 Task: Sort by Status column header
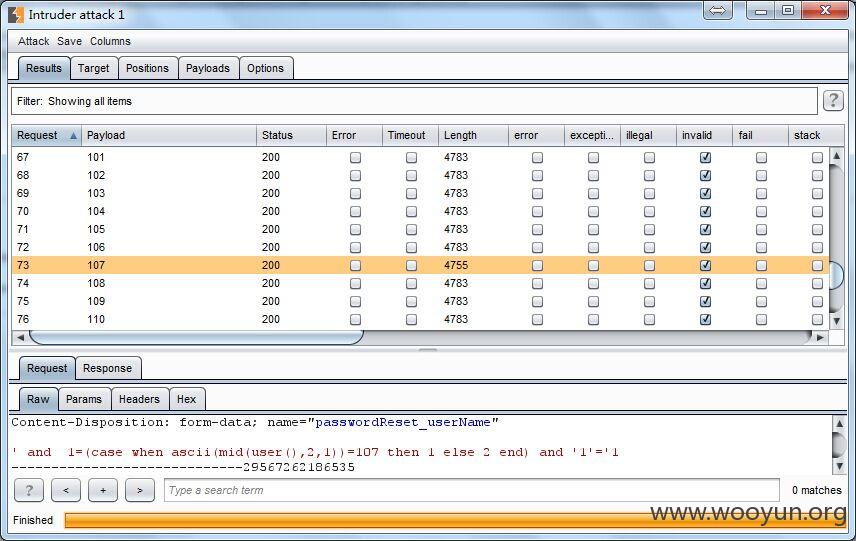pyautogui.click(x=291, y=135)
